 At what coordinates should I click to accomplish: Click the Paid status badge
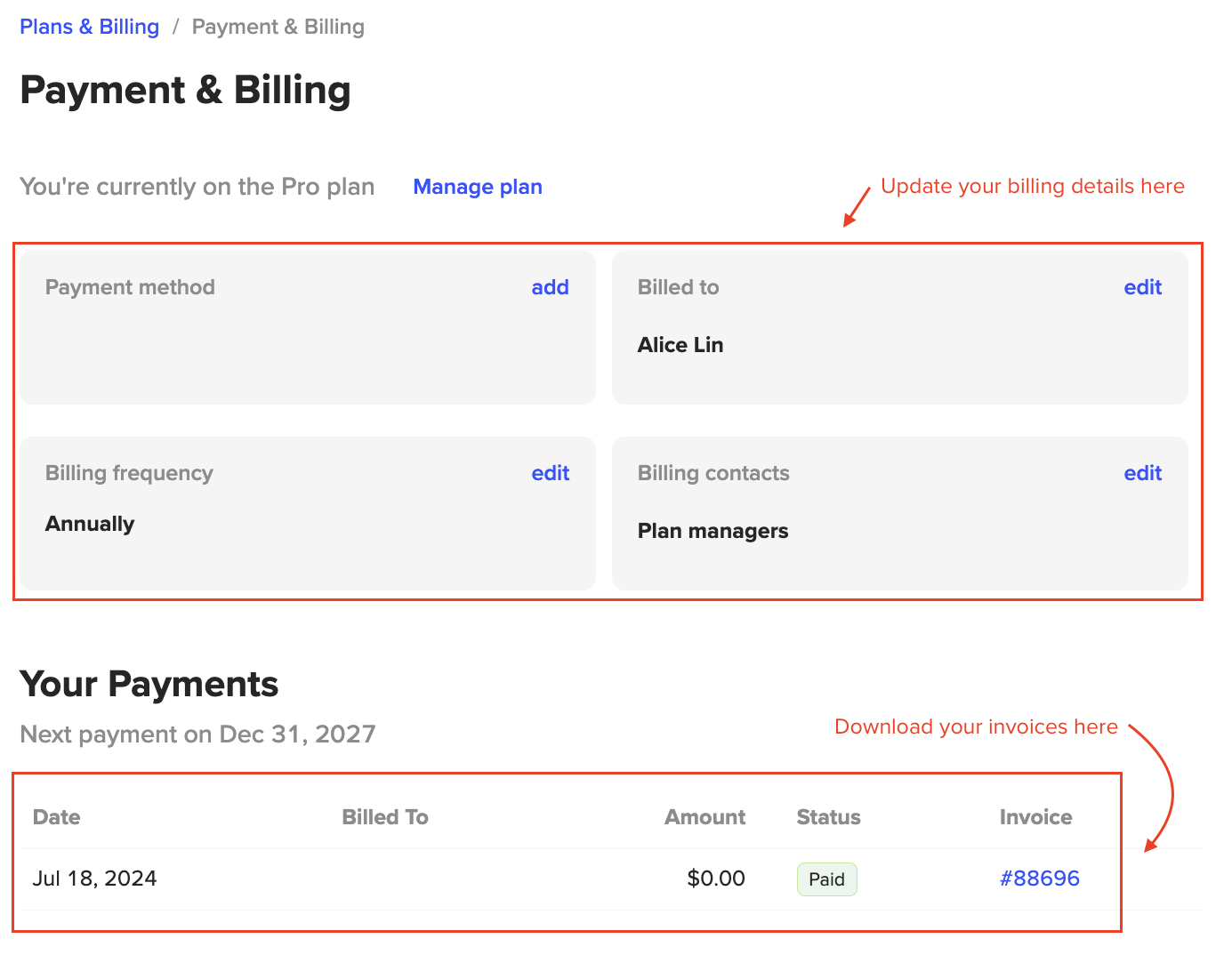(x=826, y=879)
